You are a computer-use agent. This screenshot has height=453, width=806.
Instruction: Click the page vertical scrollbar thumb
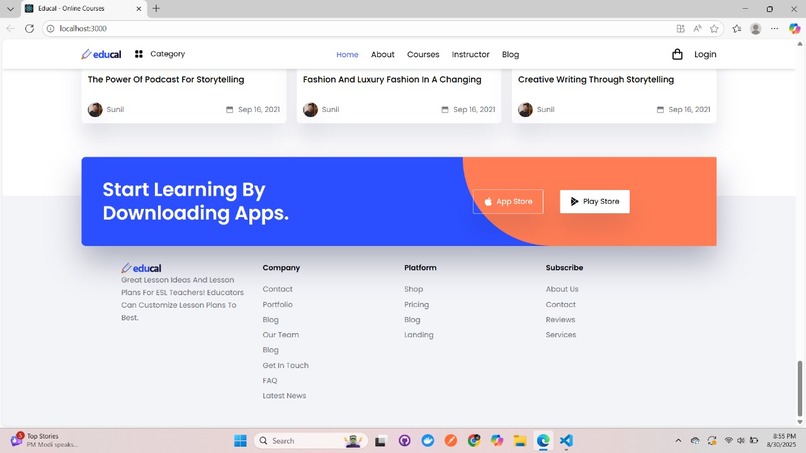tap(799, 388)
